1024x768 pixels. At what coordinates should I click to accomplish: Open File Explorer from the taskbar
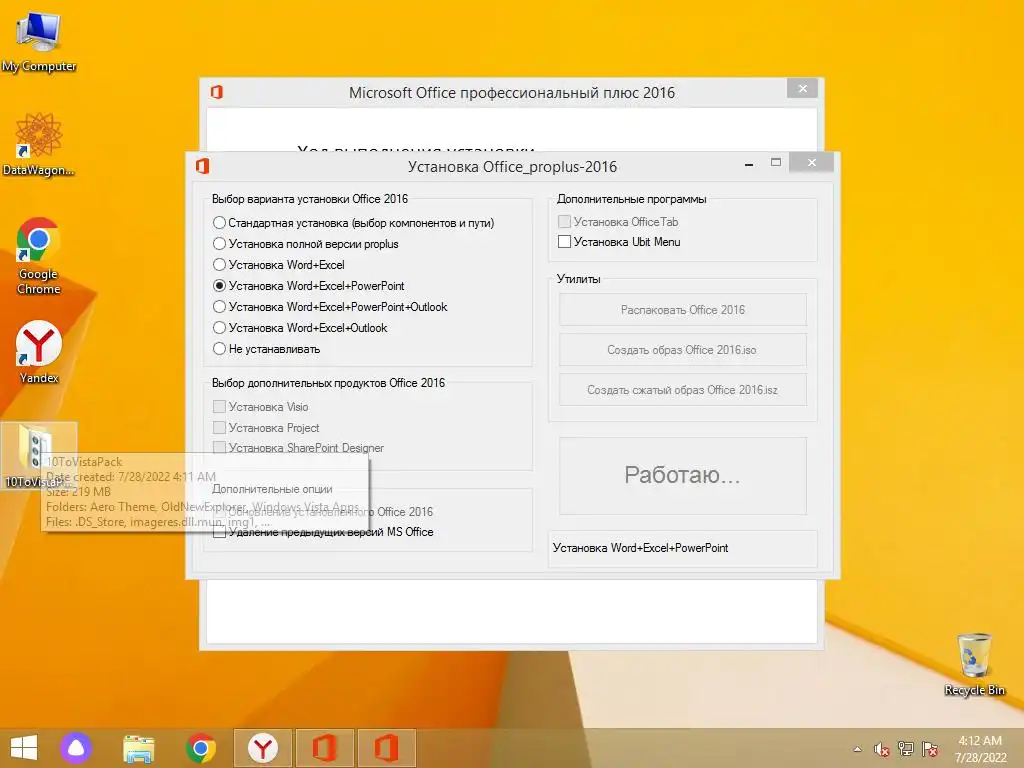tap(138, 748)
